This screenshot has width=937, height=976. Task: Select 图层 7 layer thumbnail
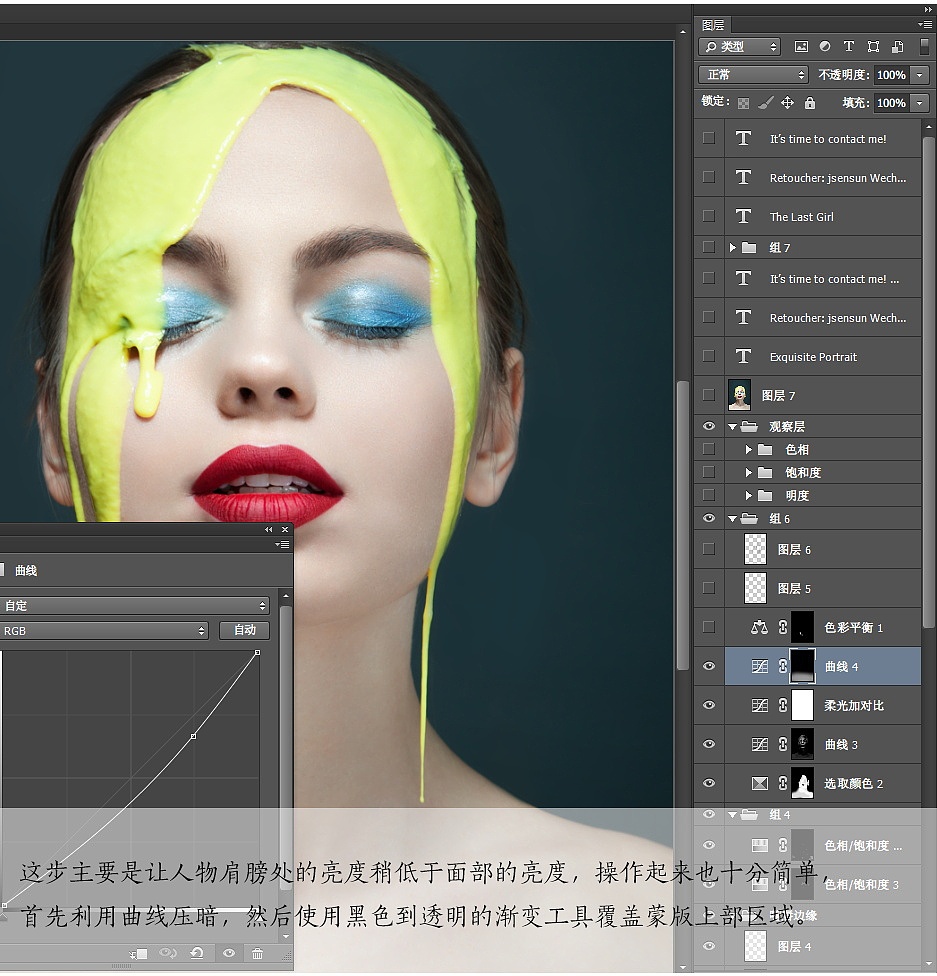(x=739, y=395)
